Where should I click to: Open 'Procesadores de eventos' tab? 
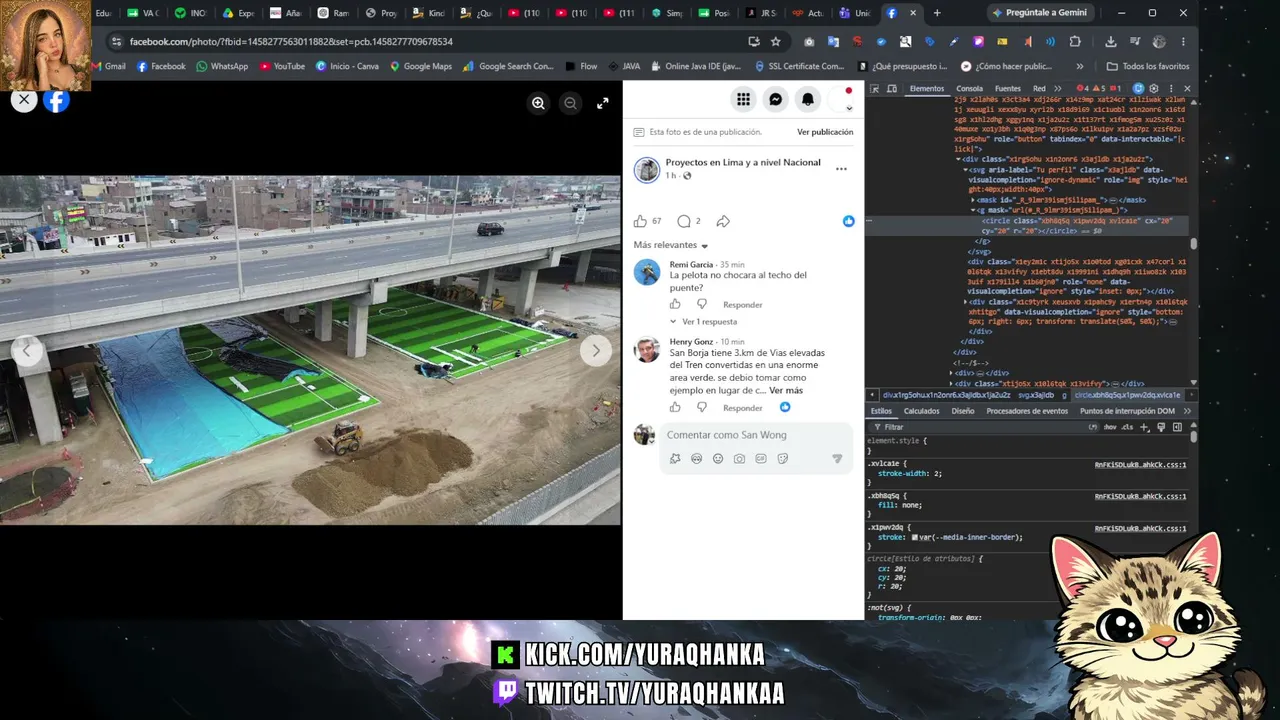pos(1027,411)
